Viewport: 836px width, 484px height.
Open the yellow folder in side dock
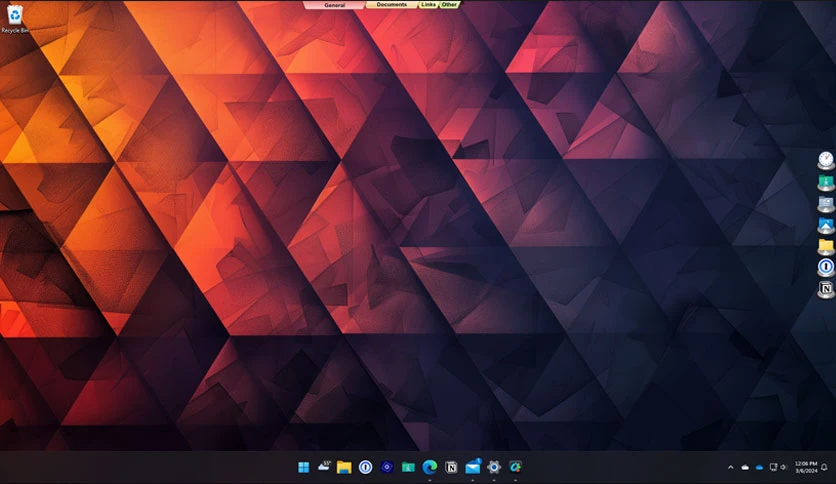825,246
